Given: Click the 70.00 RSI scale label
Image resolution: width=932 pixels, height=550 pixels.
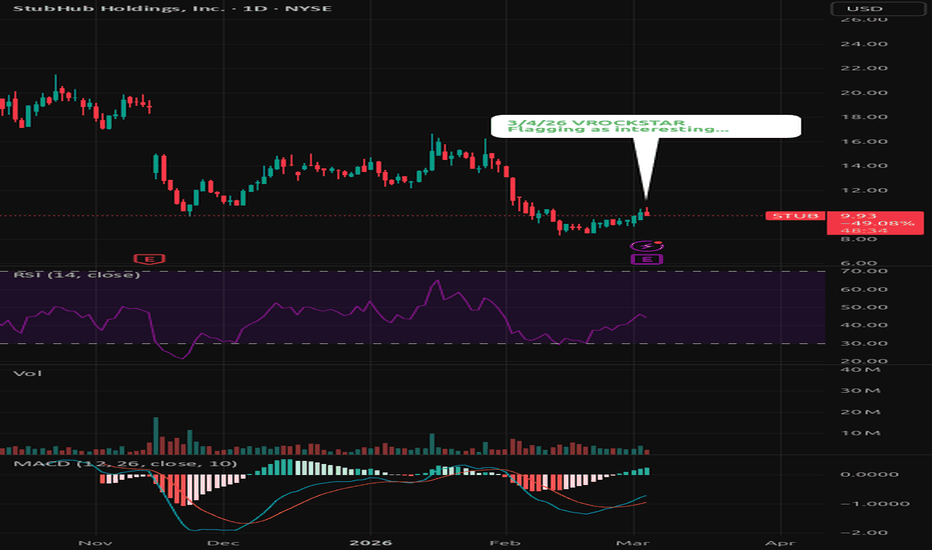Looking at the screenshot, I should click(x=864, y=271).
